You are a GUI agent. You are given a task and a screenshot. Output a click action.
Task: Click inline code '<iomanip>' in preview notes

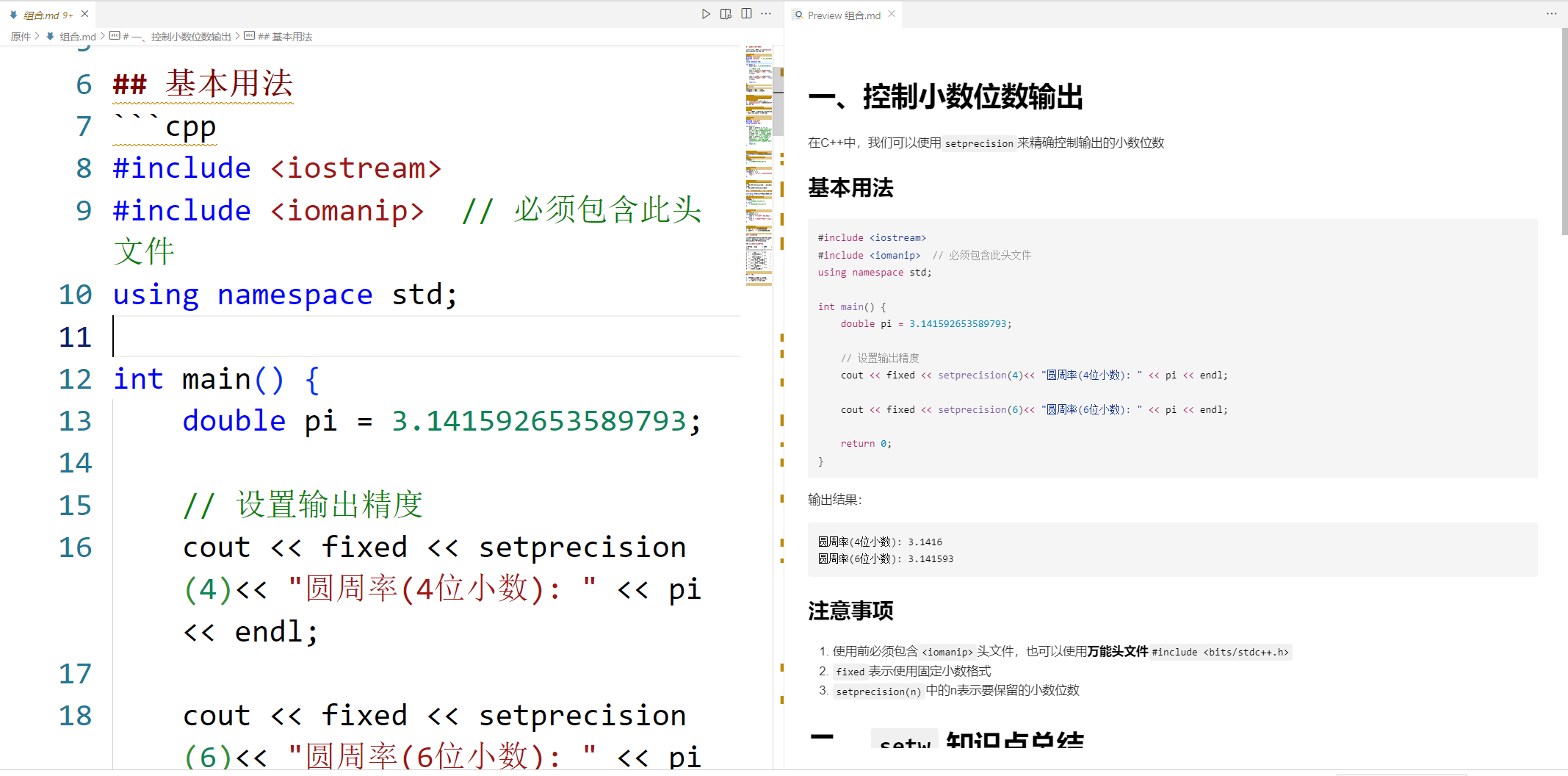click(947, 652)
